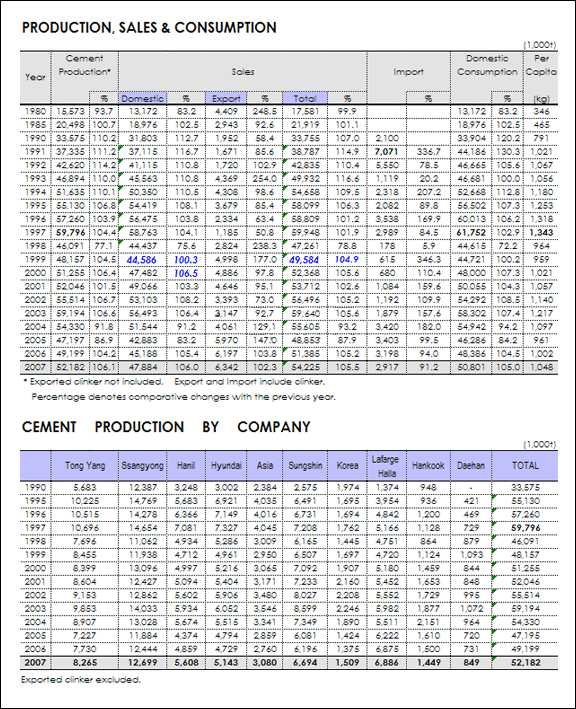The height and width of the screenshot is (709, 576).
Task: Click 1980 cement production value 15,573
Action: click(x=70, y=111)
